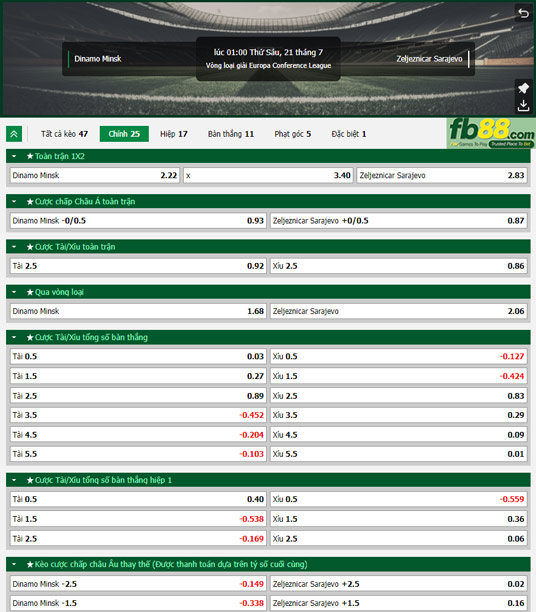Collapse Cược Tài/Xỉu tổng số bàn thắng hiệp 1
Screen dimensions: 536x612
click(x=14, y=480)
